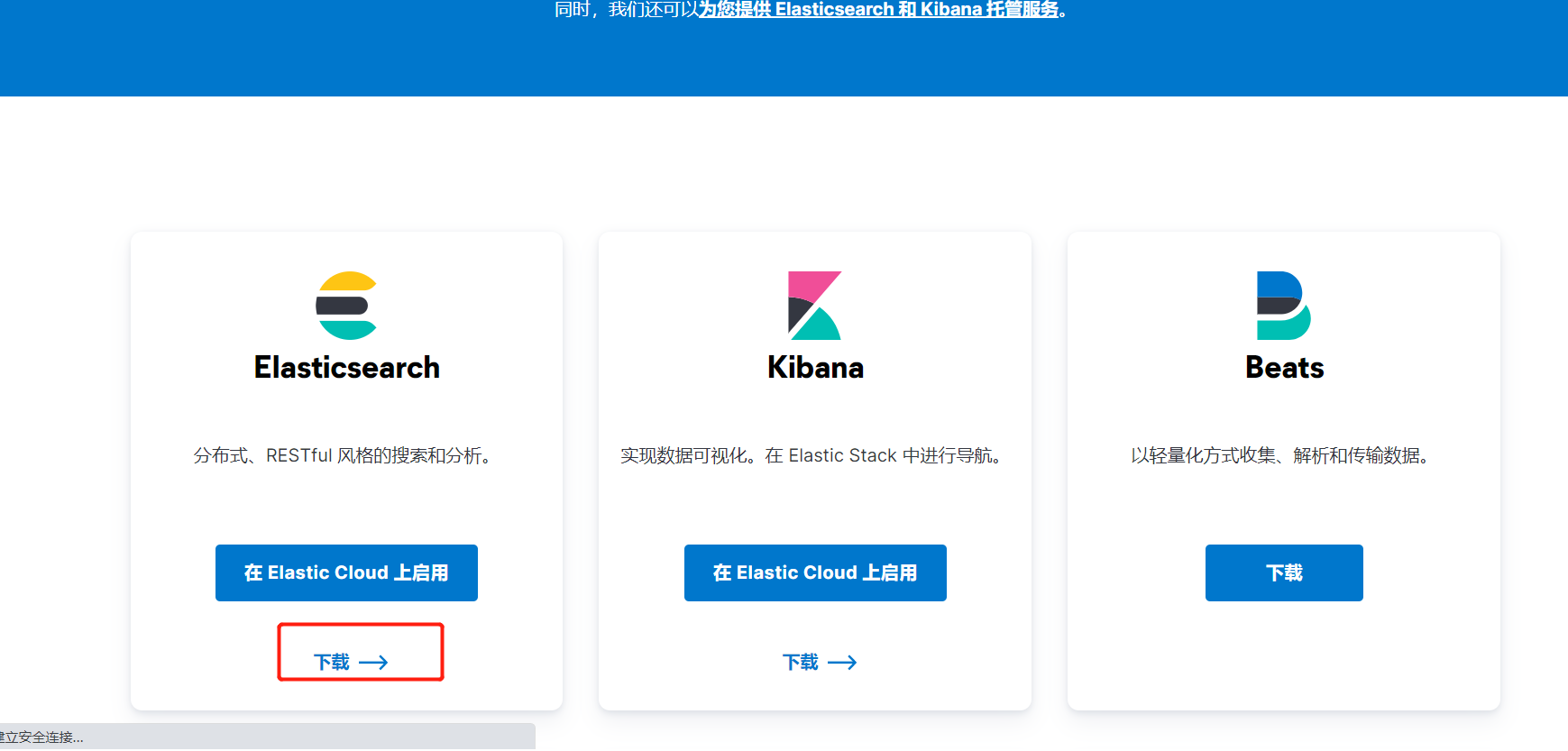
Task: Click the 下载 button for Beats
Action: [x=1283, y=572]
